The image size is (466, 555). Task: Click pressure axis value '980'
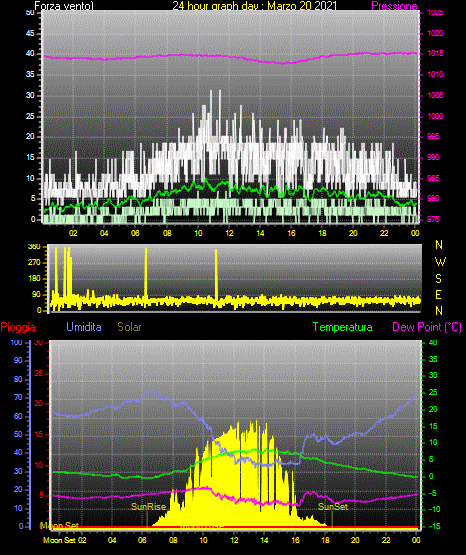coord(433,198)
